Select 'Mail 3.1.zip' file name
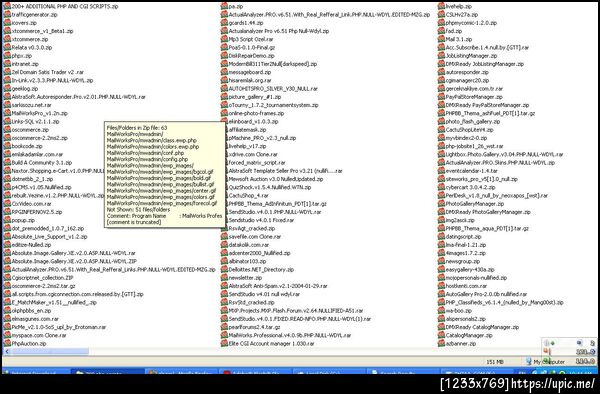The width and height of the screenshot is (600, 394). pos(459,39)
